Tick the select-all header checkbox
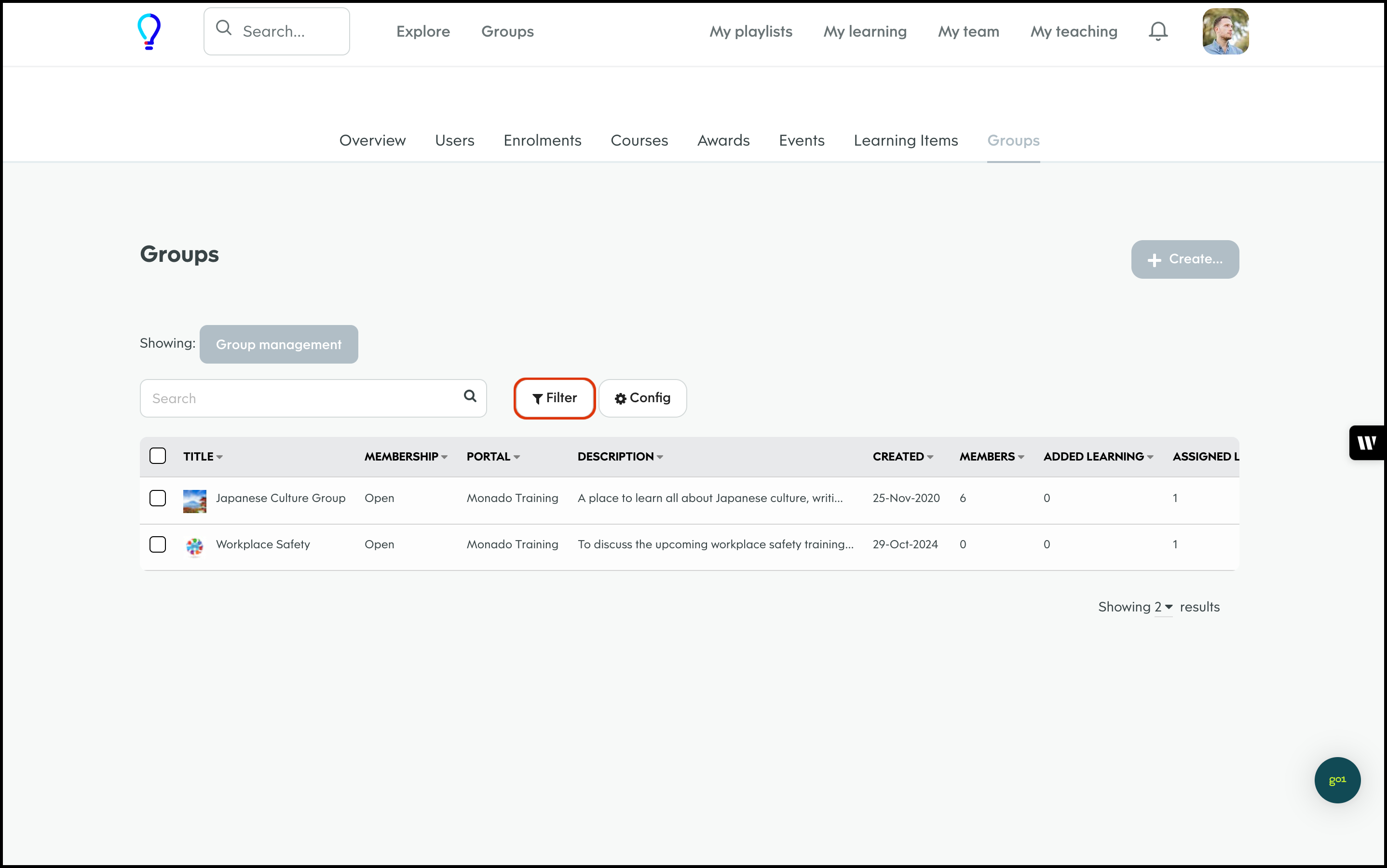 tap(158, 456)
